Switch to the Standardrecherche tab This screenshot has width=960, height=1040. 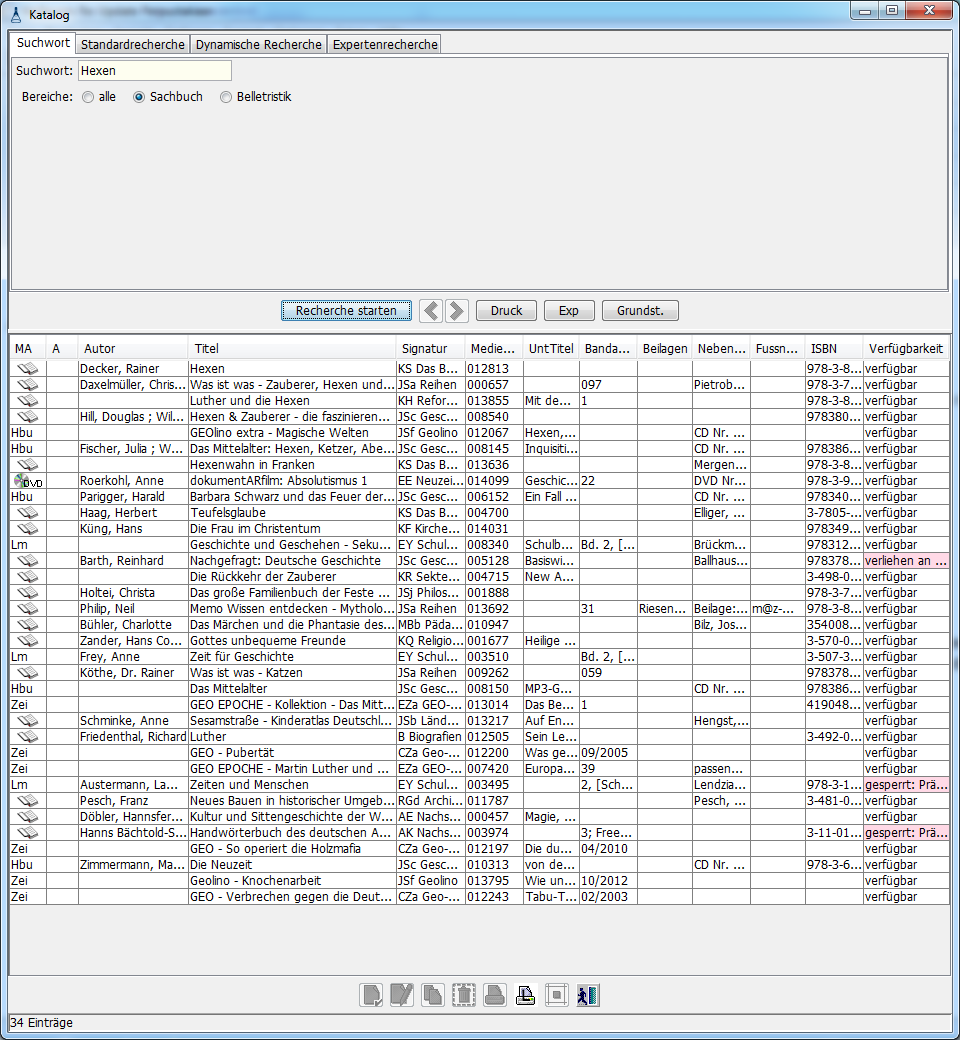click(x=132, y=45)
